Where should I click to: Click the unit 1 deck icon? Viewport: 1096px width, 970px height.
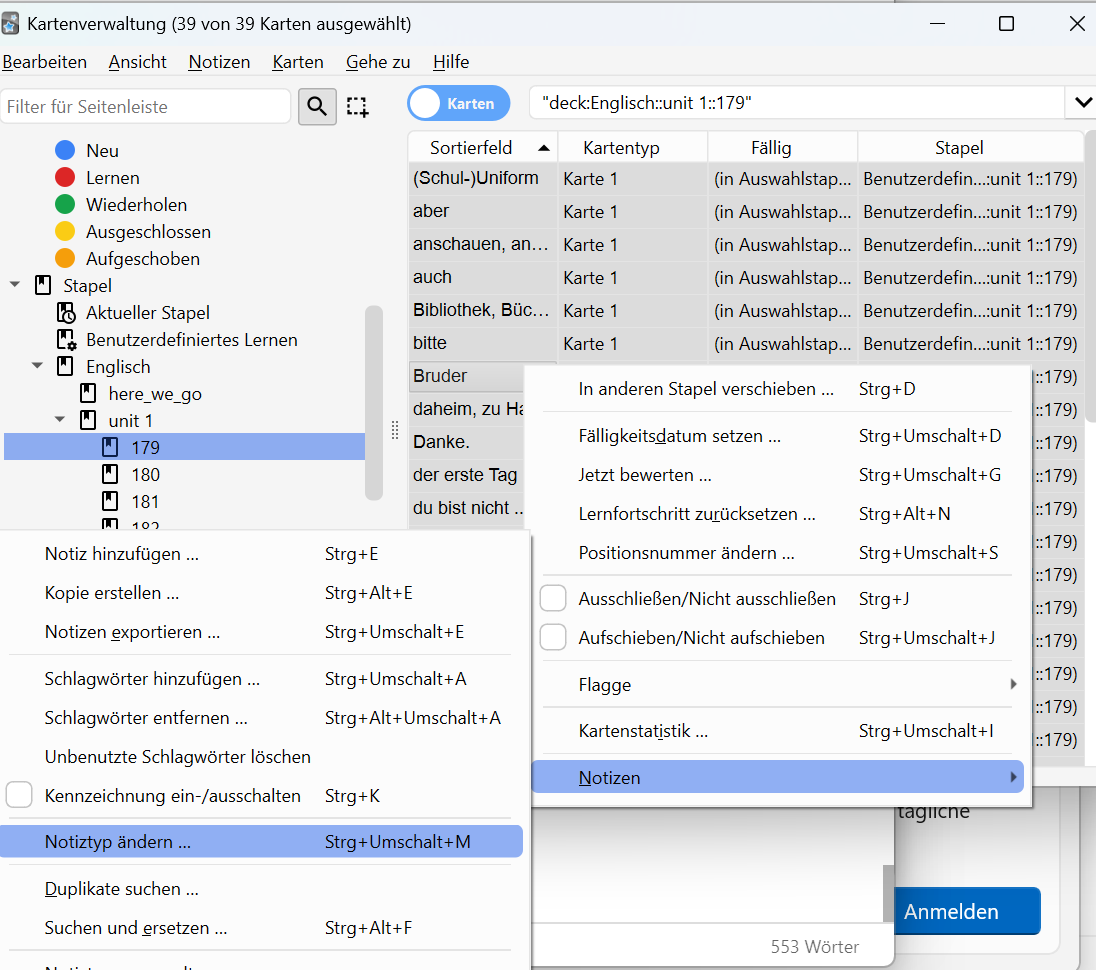pos(88,420)
